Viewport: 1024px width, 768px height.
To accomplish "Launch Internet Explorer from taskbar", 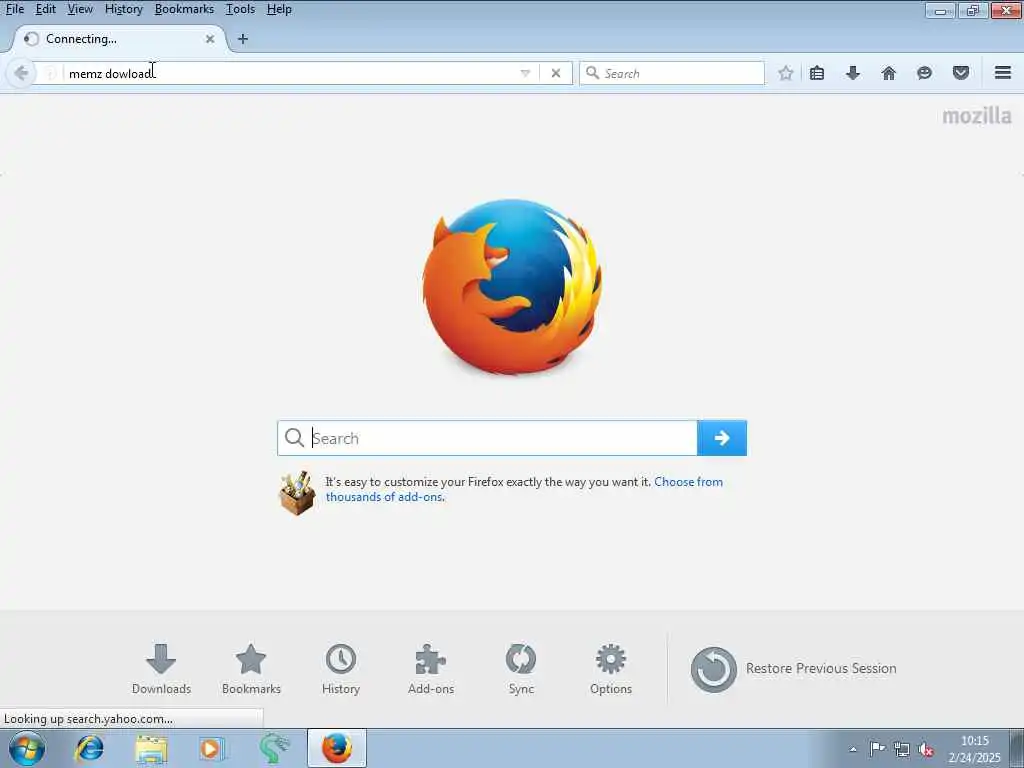I will pos(89,748).
